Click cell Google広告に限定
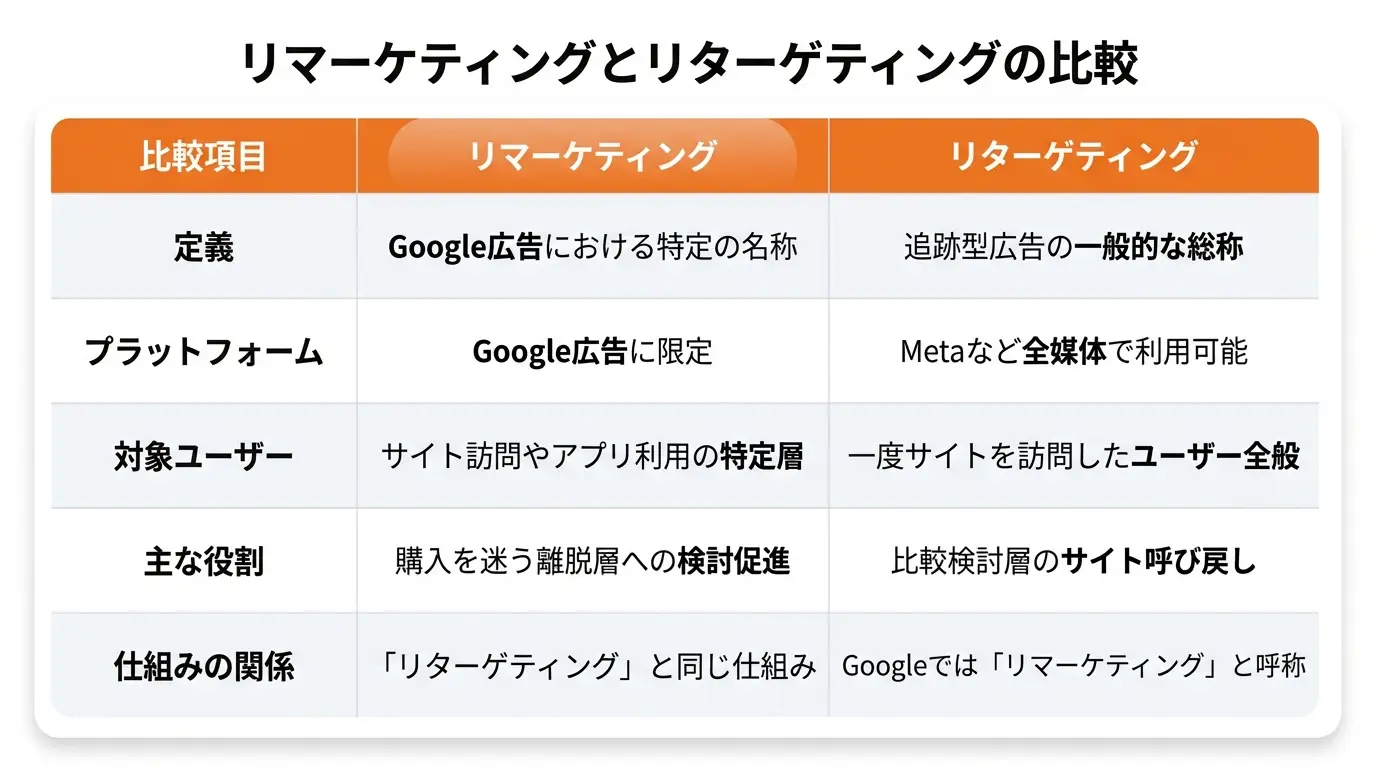The width and height of the screenshot is (1376, 768). point(592,351)
